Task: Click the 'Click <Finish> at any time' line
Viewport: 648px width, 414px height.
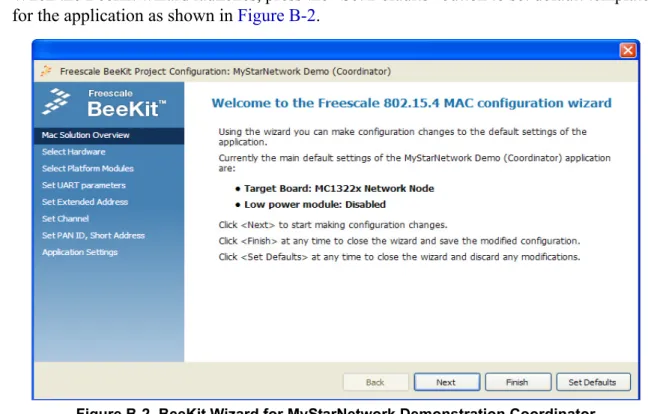Action: pyautogui.click(x=399, y=241)
